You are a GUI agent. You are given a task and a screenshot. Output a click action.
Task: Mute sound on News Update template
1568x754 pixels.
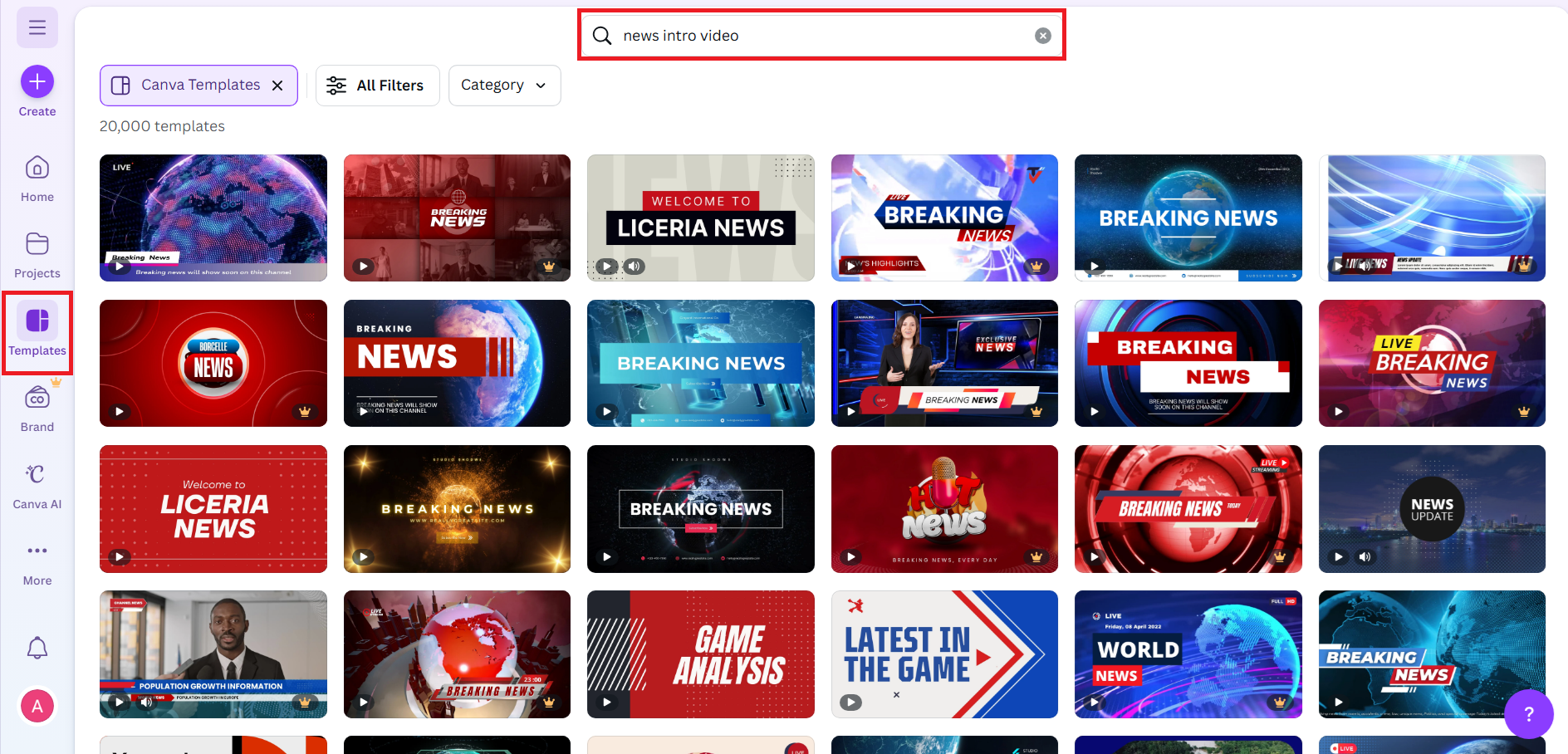[x=1365, y=557]
